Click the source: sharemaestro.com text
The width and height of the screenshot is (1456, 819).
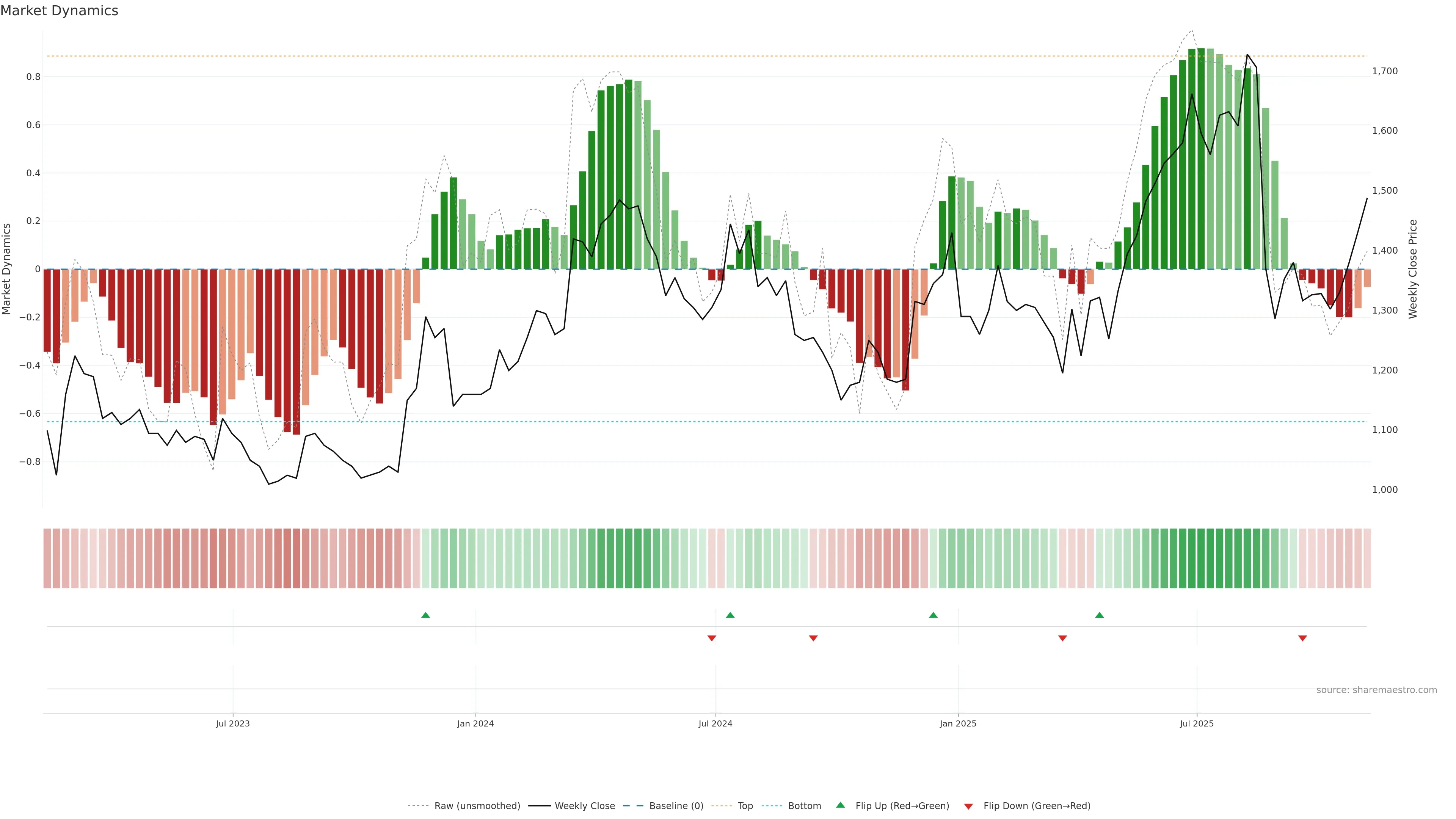(1376, 690)
